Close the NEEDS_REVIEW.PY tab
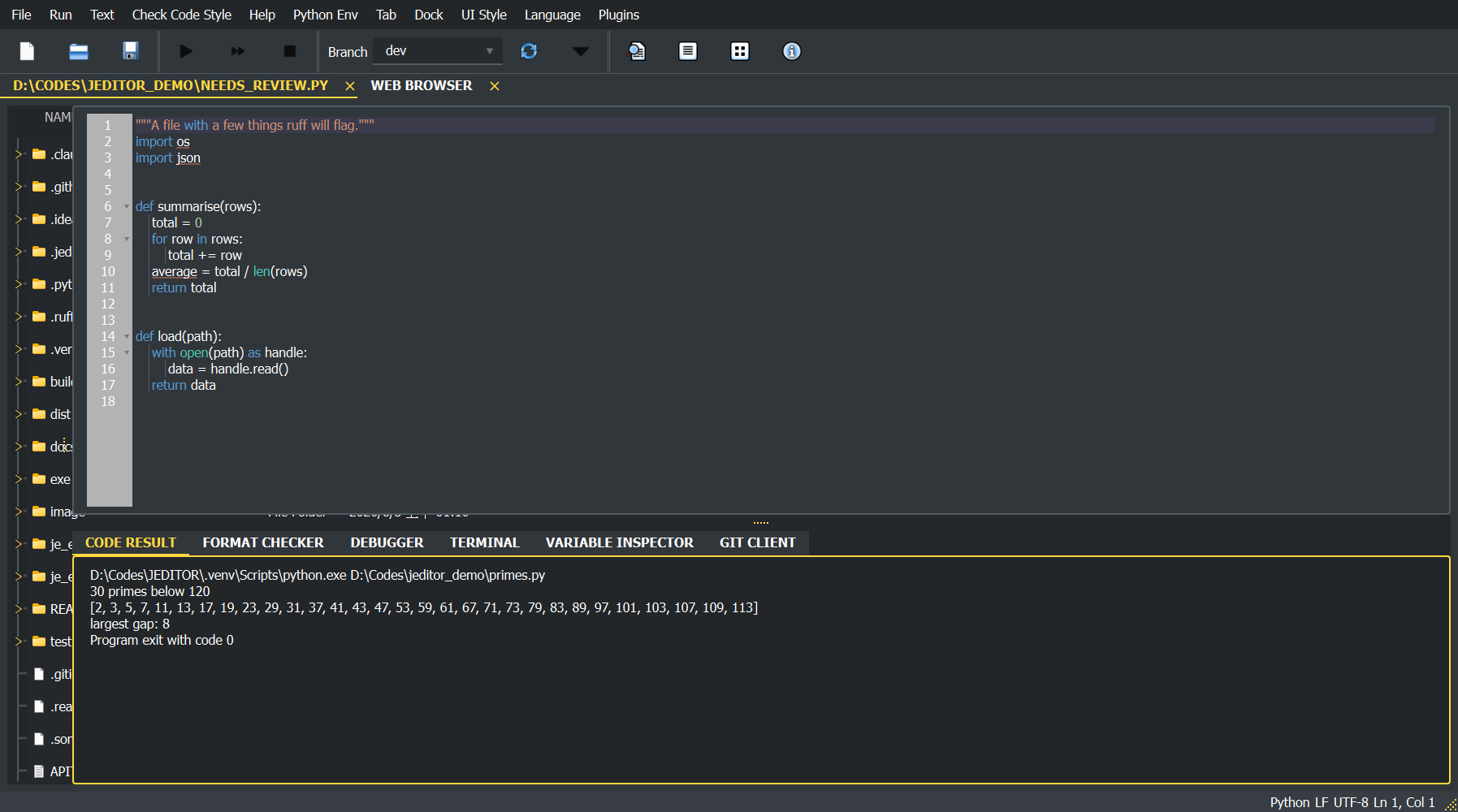The height and width of the screenshot is (812, 1458). pos(350,86)
